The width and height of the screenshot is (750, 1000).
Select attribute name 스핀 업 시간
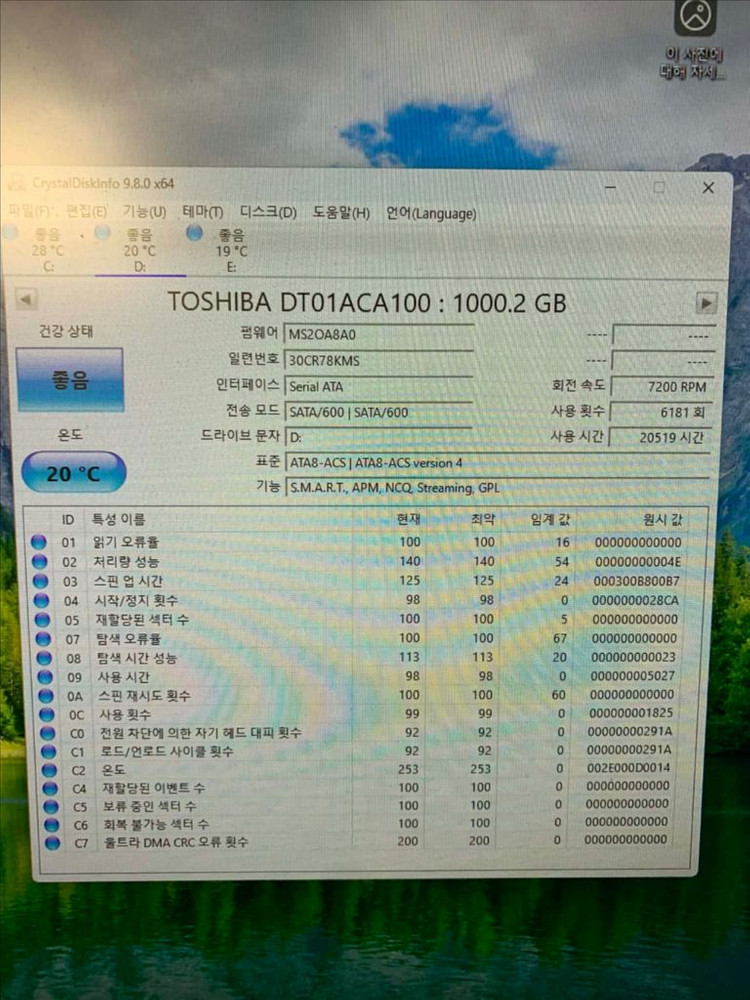(128, 581)
